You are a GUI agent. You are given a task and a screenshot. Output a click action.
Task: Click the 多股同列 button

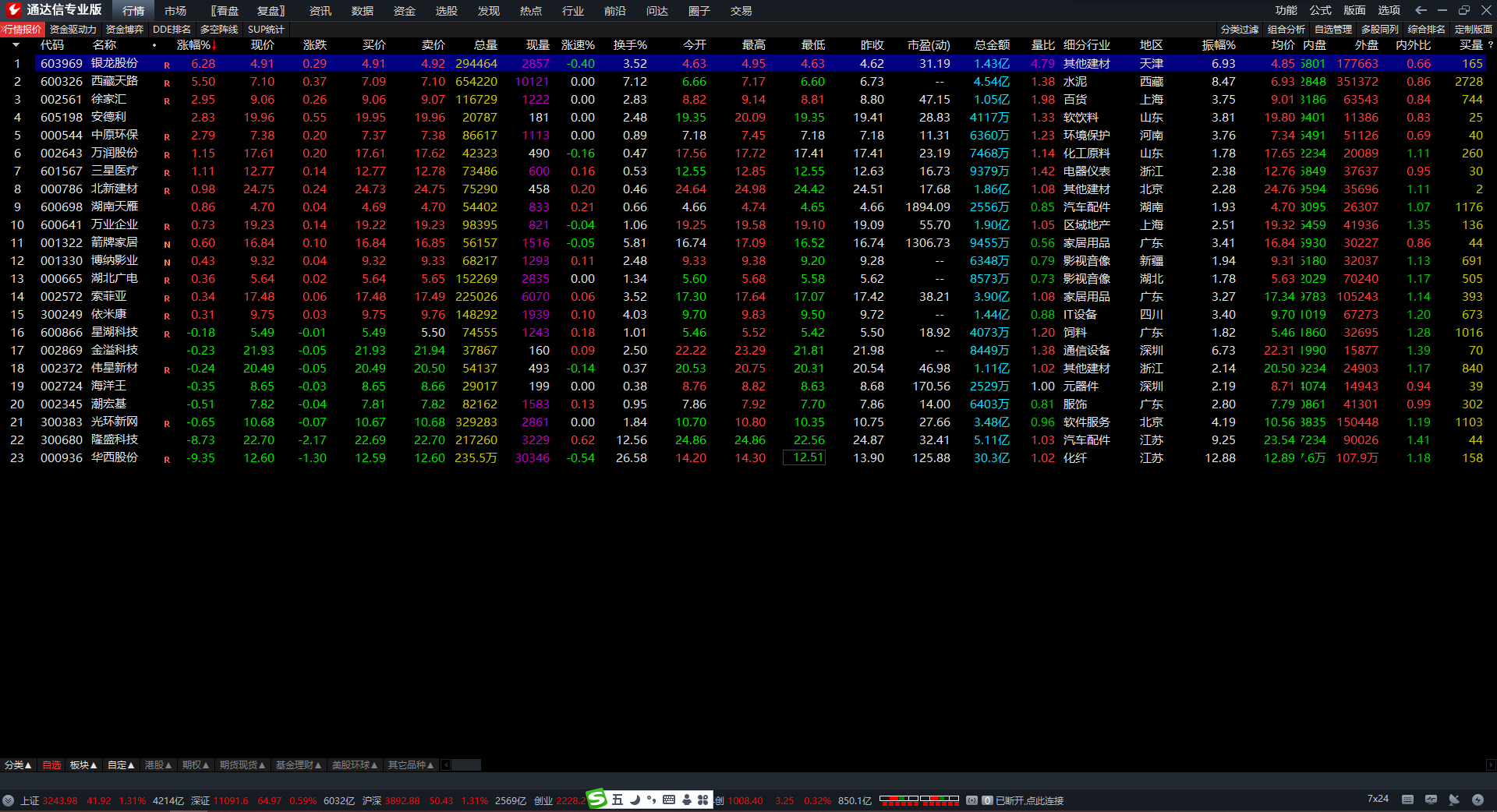click(x=1380, y=29)
